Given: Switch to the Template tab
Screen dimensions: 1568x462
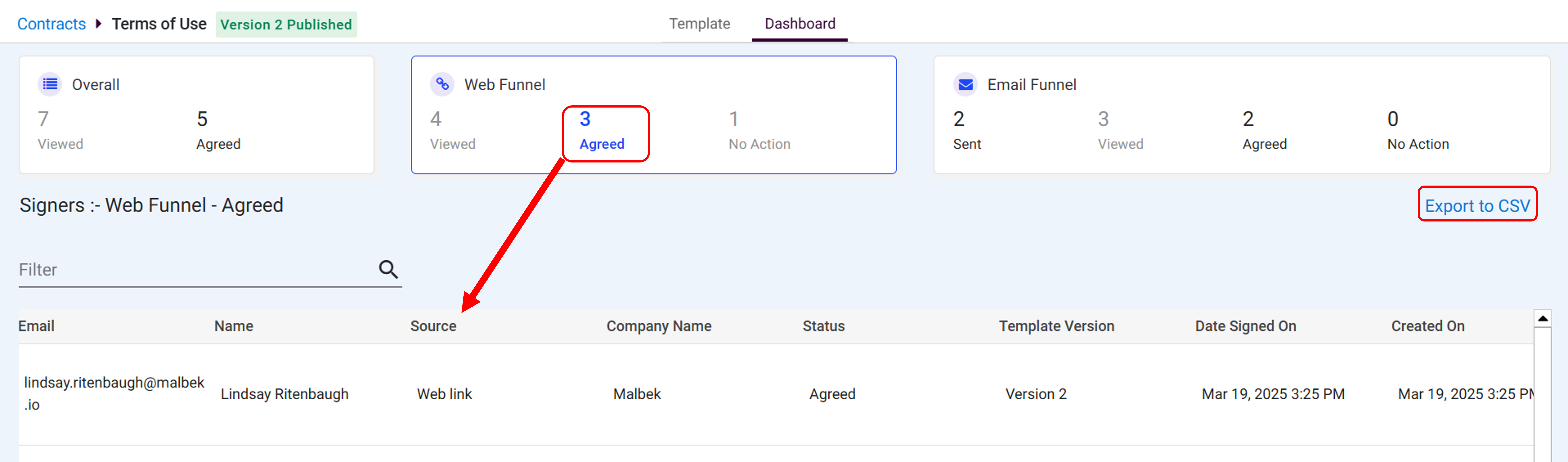Looking at the screenshot, I should (699, 24).
